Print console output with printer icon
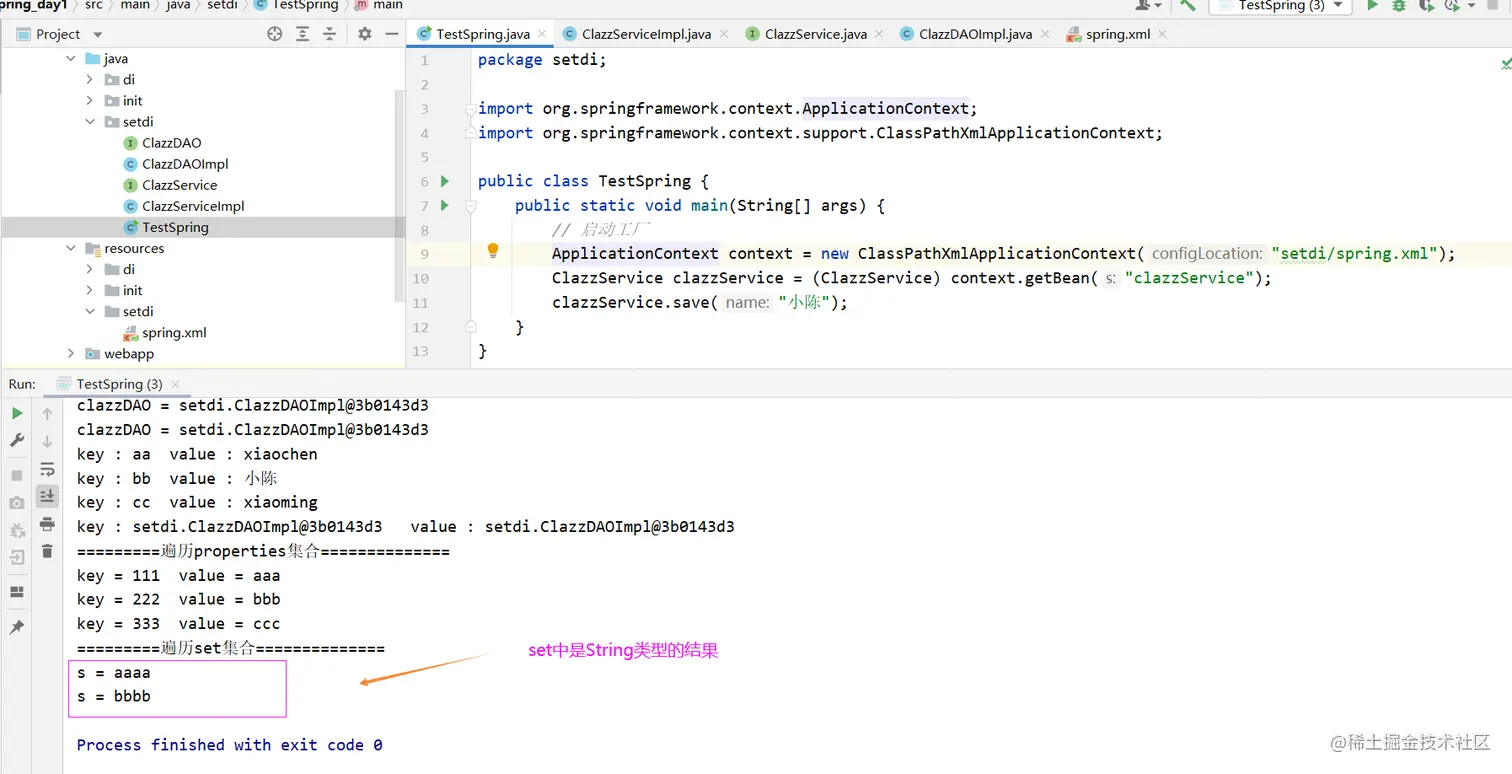 pyautogui.click(x=47, y=524)
